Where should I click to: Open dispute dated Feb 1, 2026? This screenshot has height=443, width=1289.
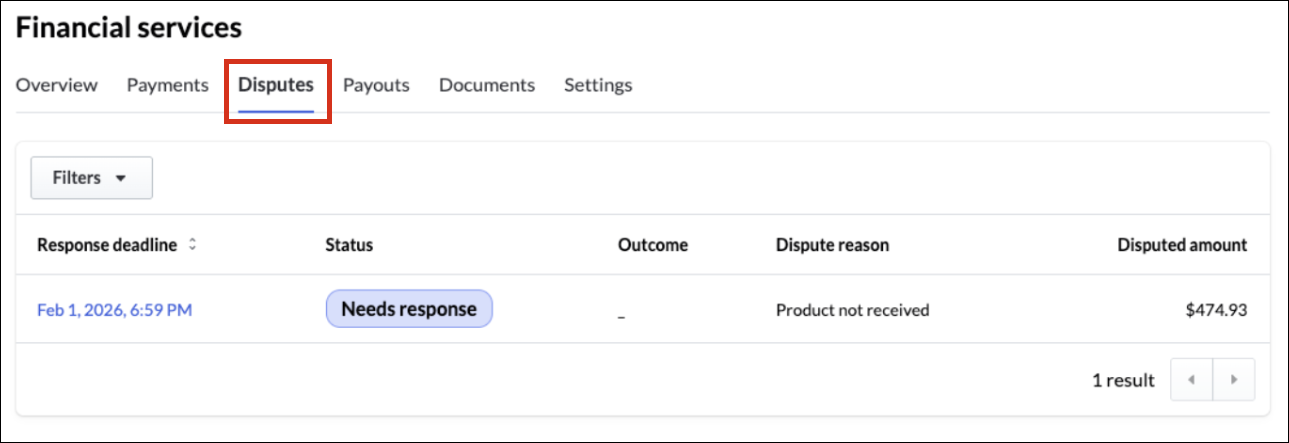pos(114,310)
